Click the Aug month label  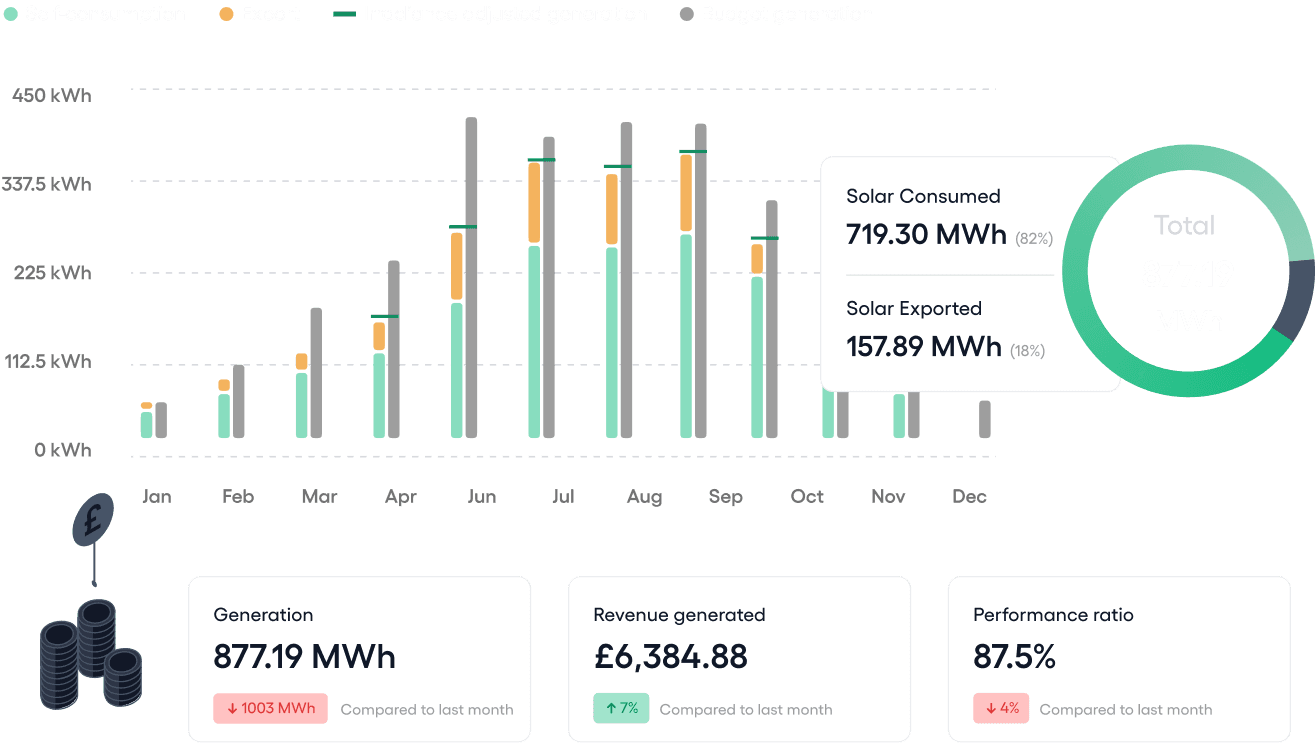(644, 496)
